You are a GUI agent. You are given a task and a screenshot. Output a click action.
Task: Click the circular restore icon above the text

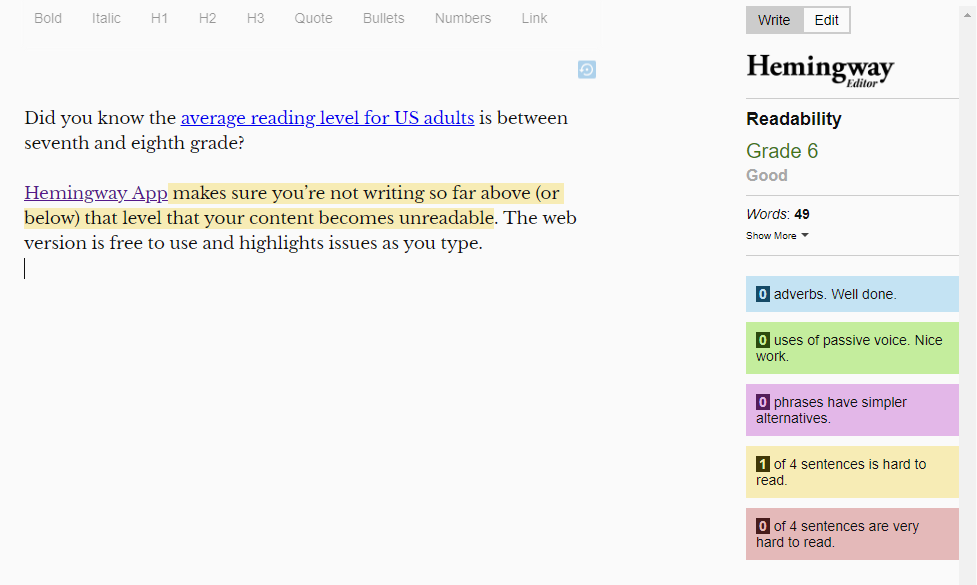click(x=586, y=69)
